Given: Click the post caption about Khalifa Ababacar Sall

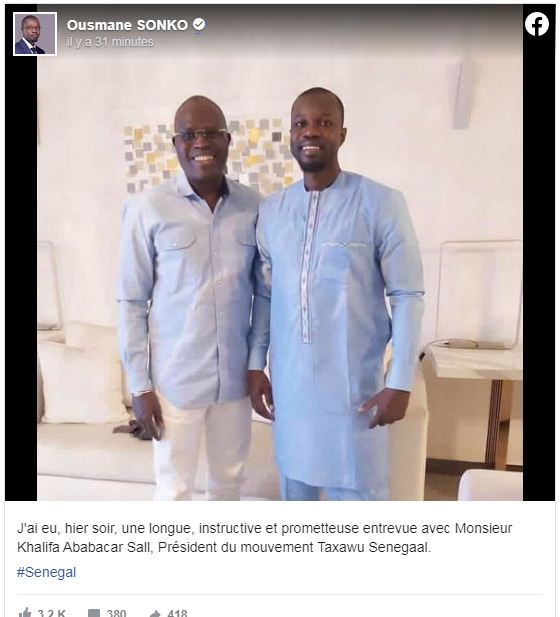Looking at the screenshot, I should pos(264,538).
